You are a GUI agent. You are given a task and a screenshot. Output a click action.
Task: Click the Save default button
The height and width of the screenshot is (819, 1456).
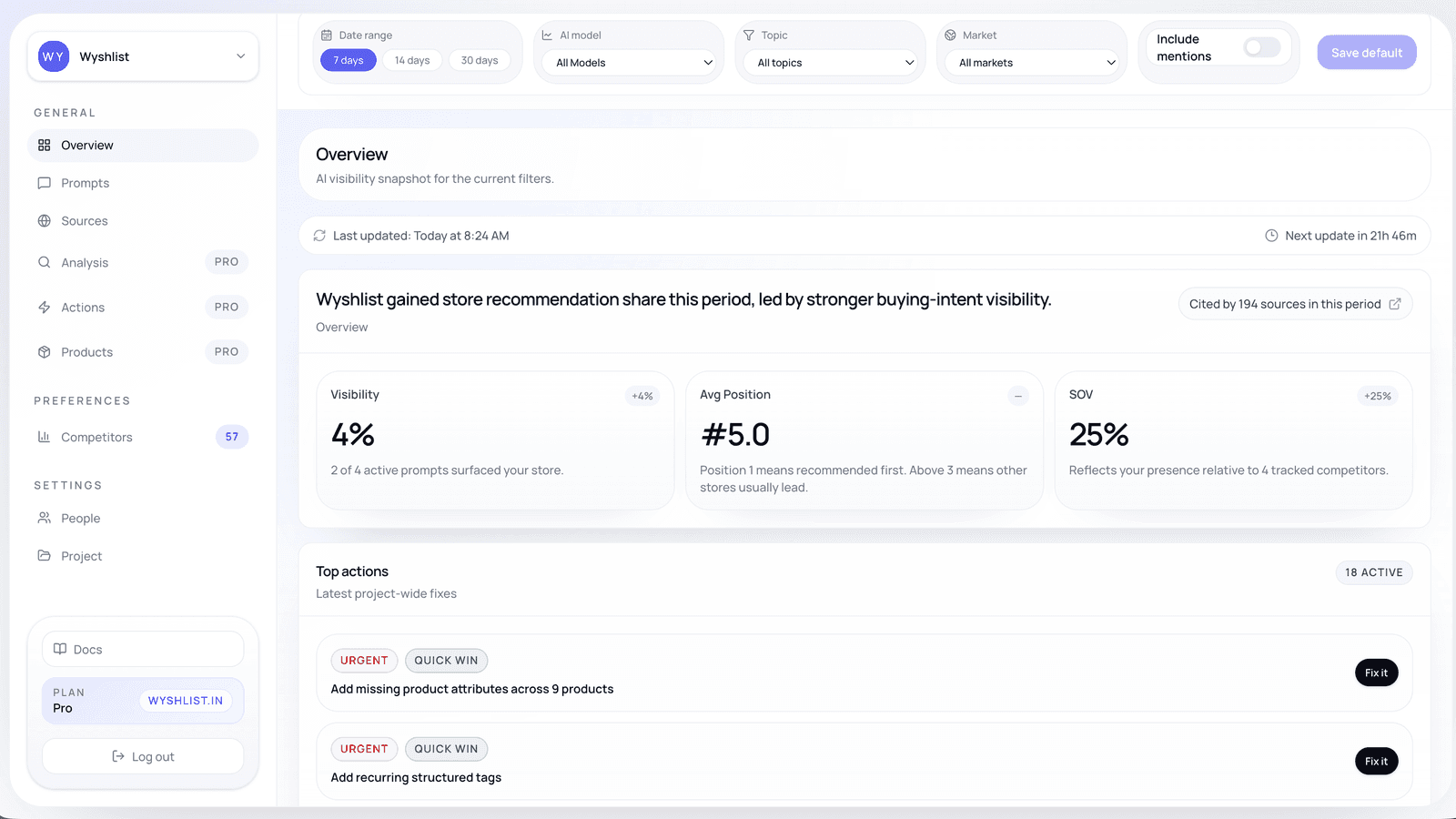click(x=1367, y=53)
